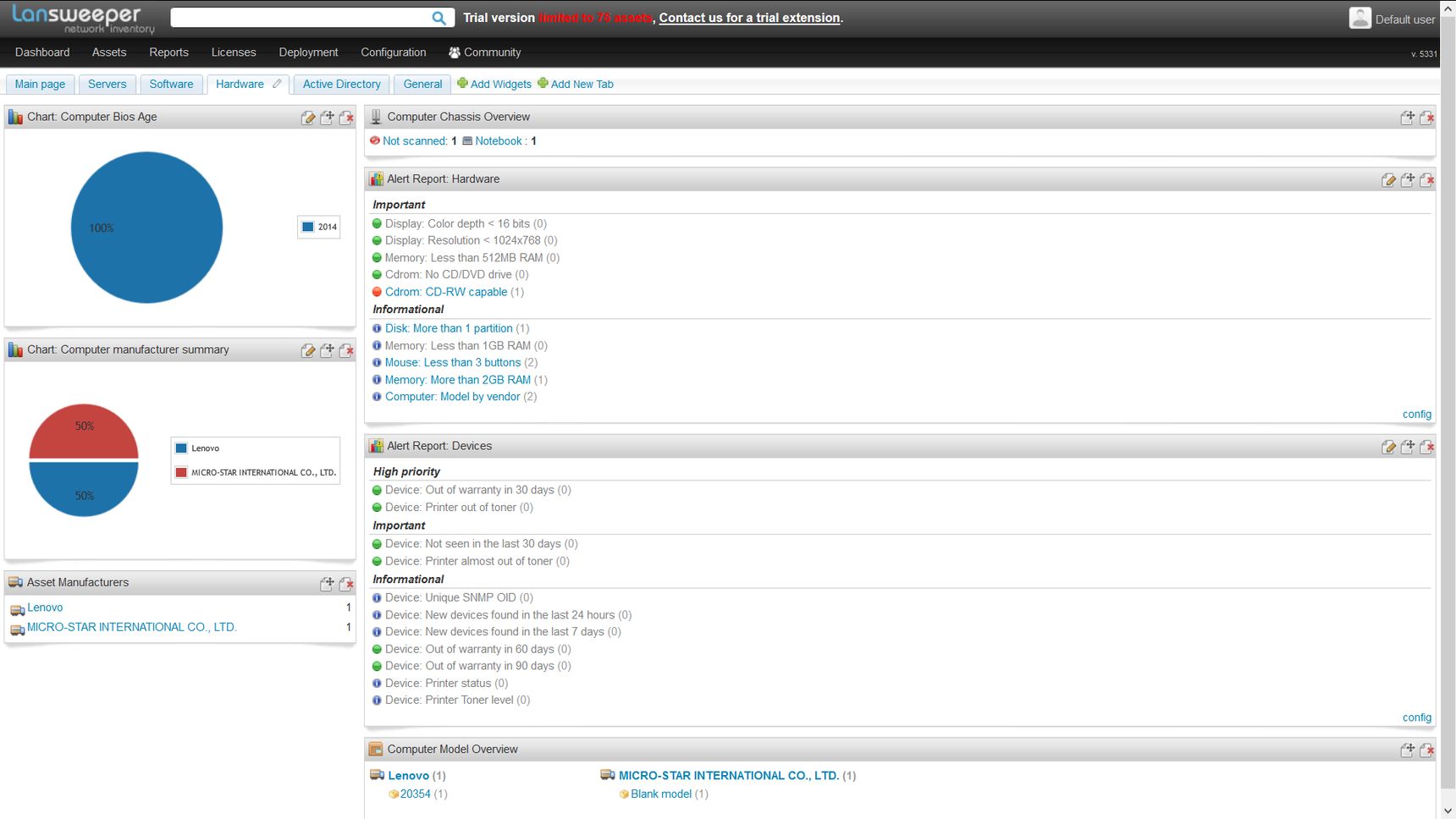Move the Alert Report: Hardware widget icon
This screenshot has width=1456, height=819.
point(1407,180)
